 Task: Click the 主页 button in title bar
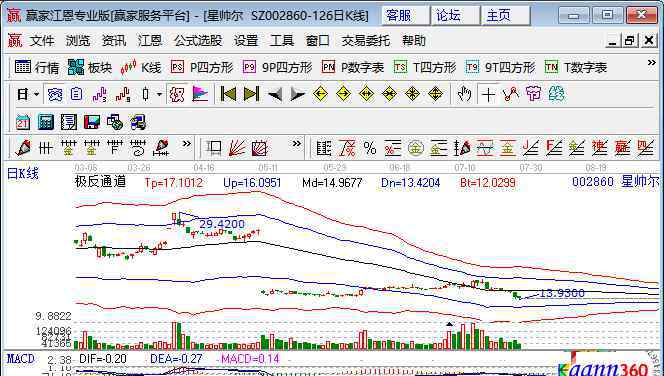click(506, 16)
